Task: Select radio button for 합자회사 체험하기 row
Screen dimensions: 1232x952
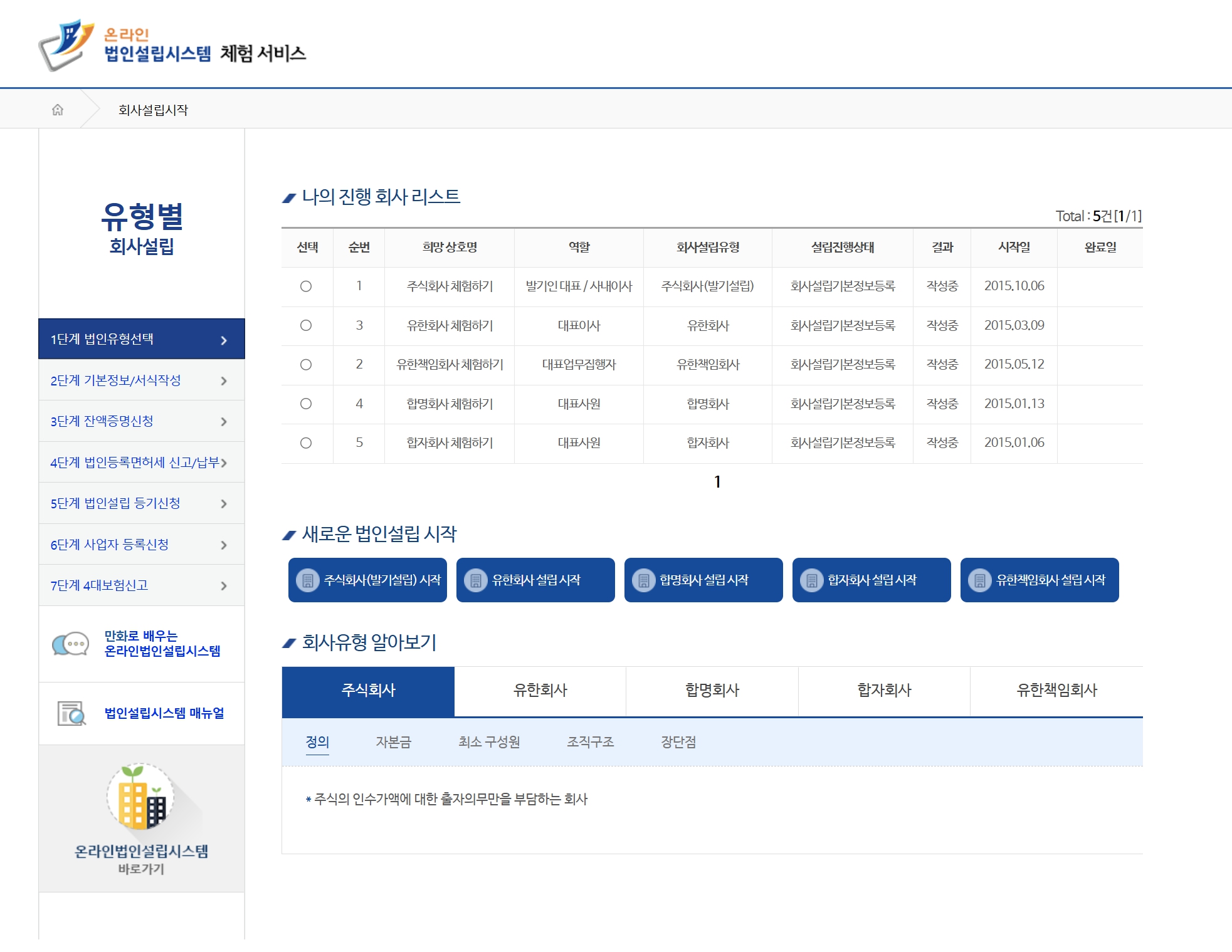Action: [x=306, y=443]
